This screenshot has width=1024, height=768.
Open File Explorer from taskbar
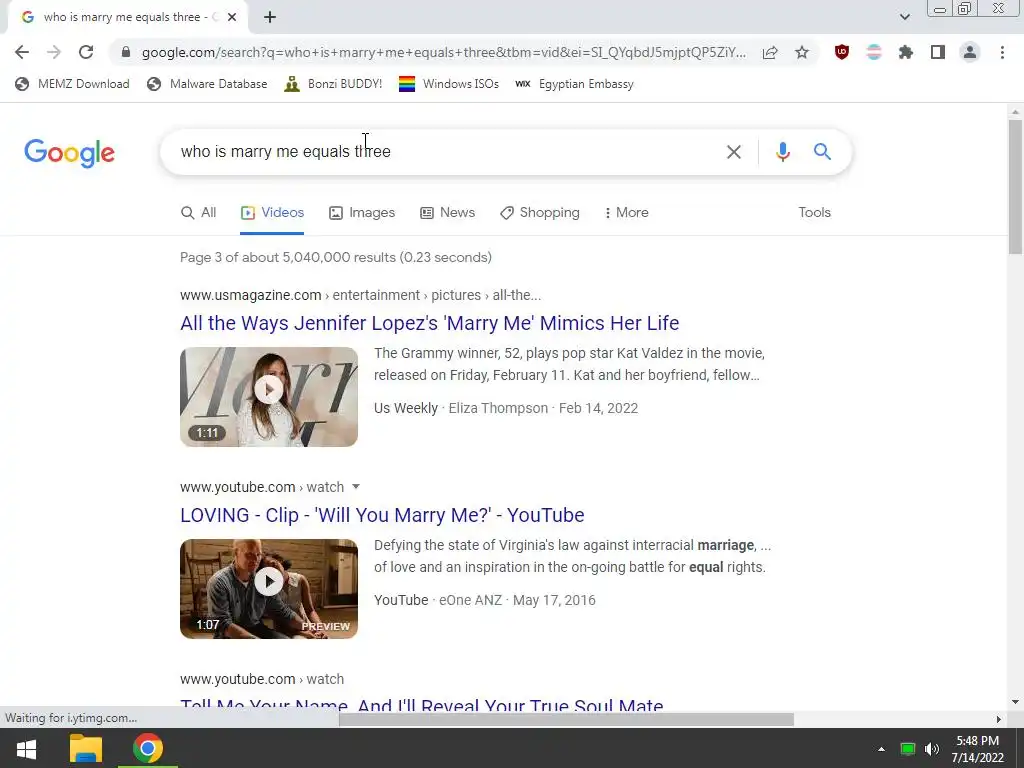click(86, 748)
